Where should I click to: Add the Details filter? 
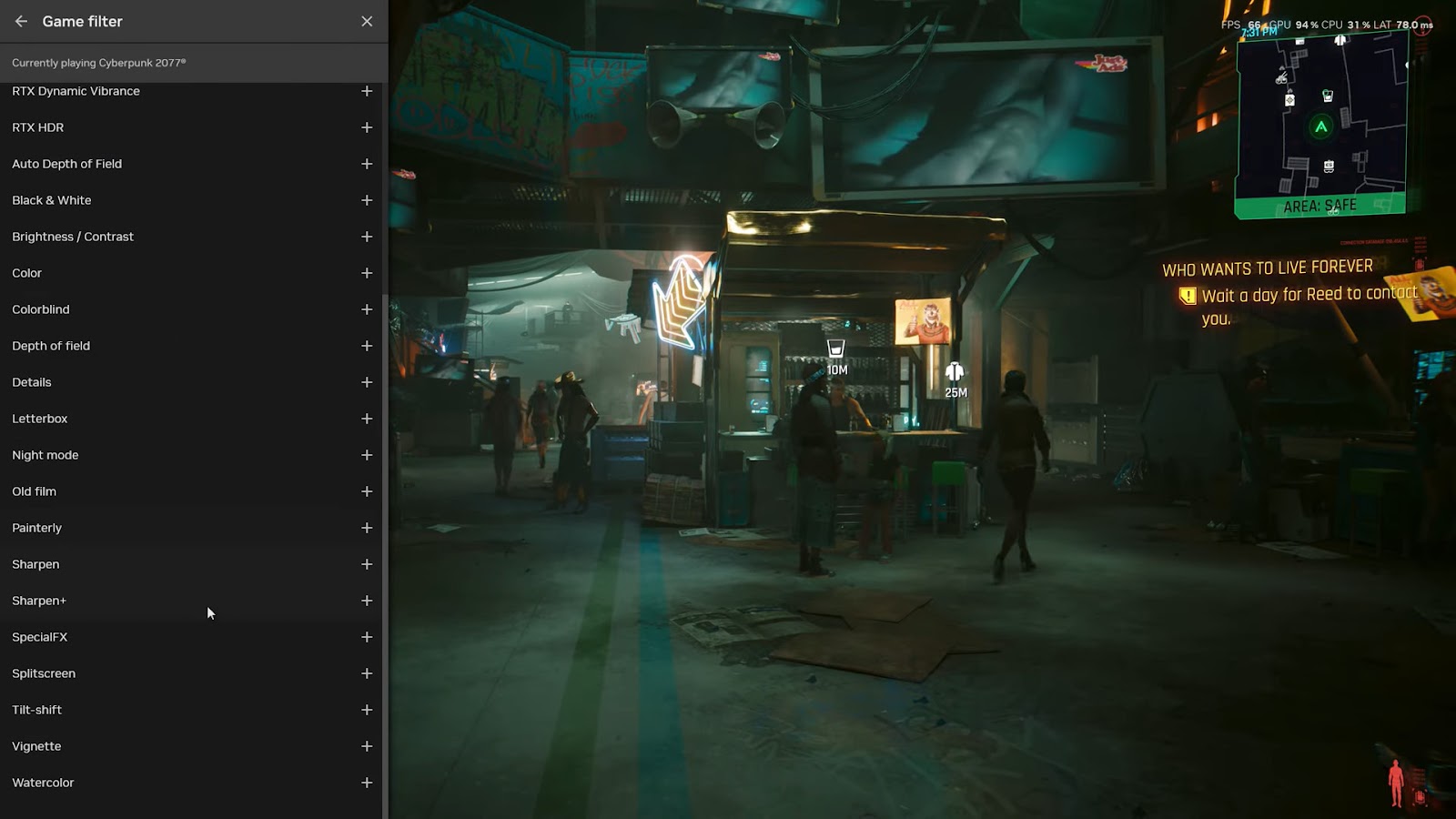pos(367,382)
